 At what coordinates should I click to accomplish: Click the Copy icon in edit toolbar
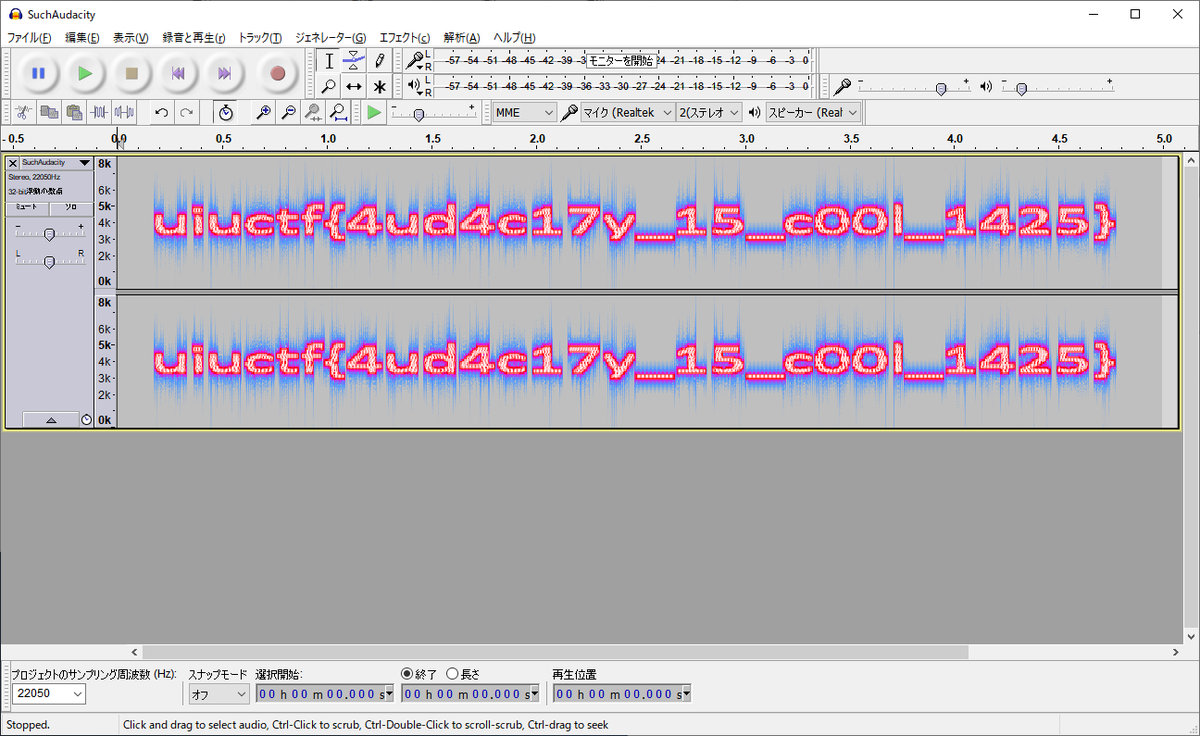49,112
